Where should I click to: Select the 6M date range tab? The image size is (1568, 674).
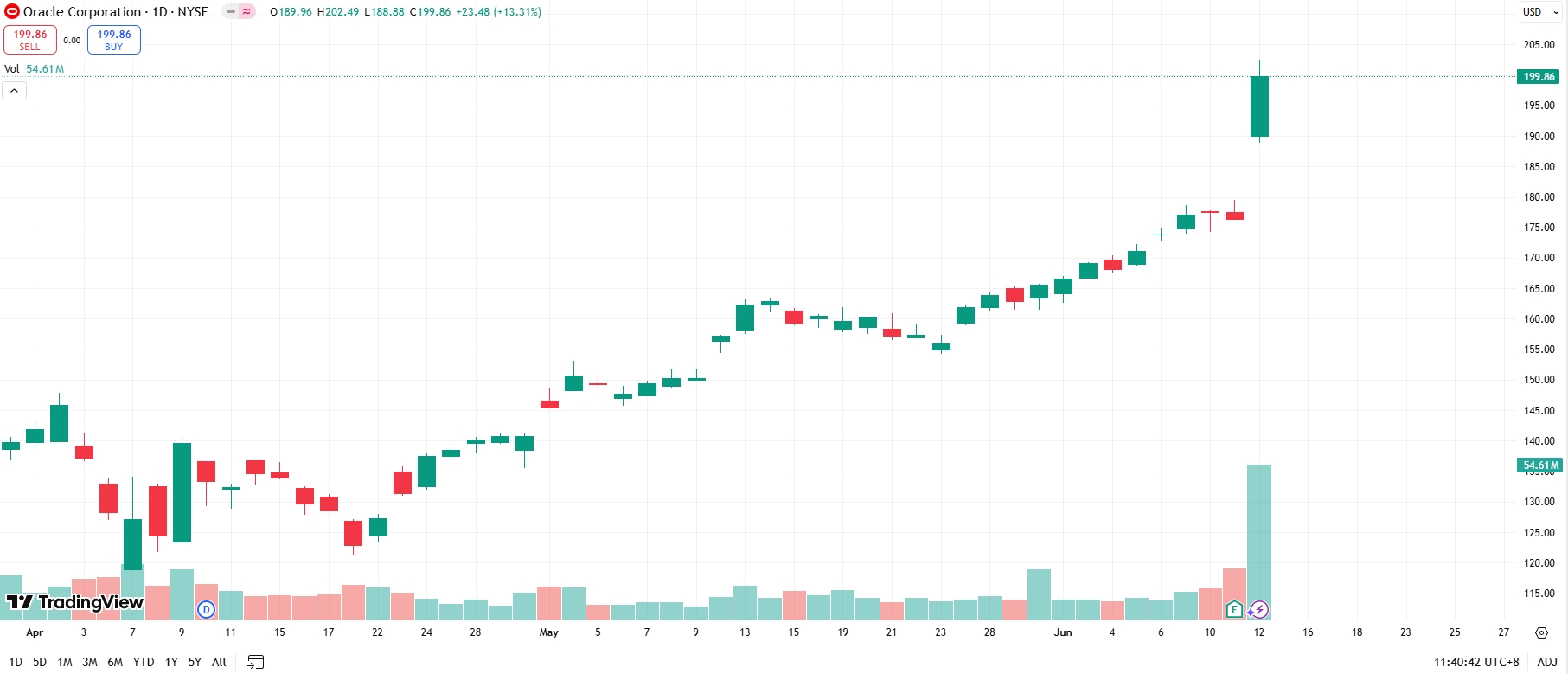pyautogui.click(x=115, y=662)
